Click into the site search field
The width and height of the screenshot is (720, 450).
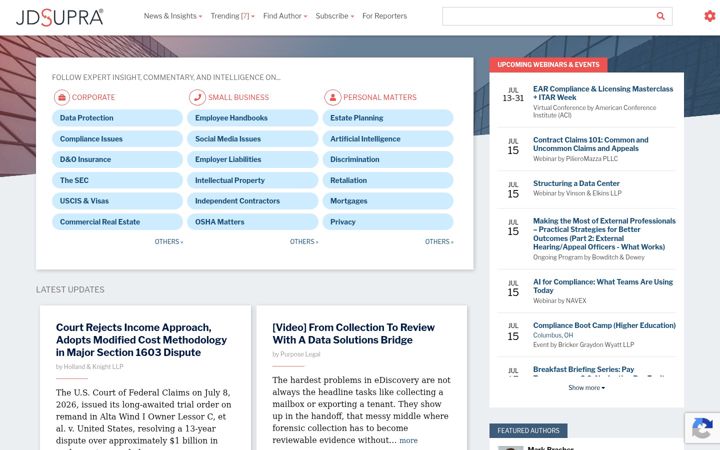548,16
